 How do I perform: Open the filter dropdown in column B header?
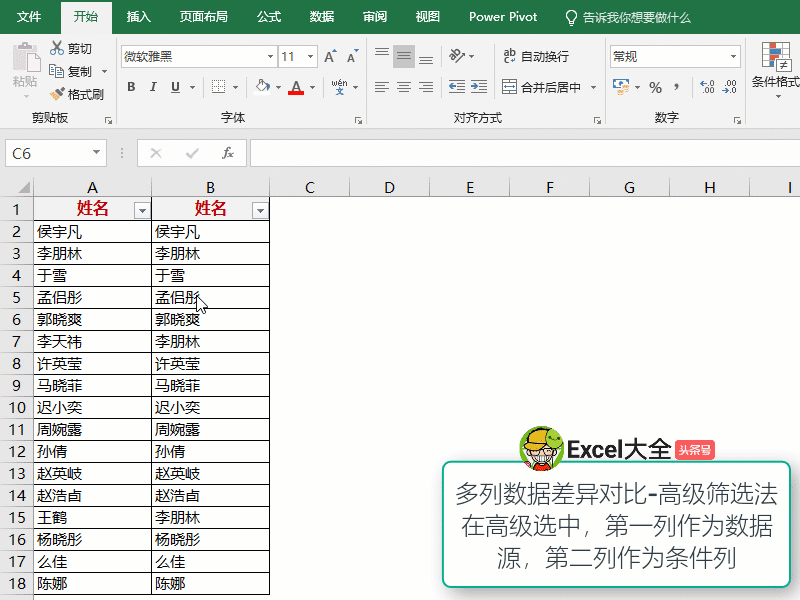click(x=260, y=210)
